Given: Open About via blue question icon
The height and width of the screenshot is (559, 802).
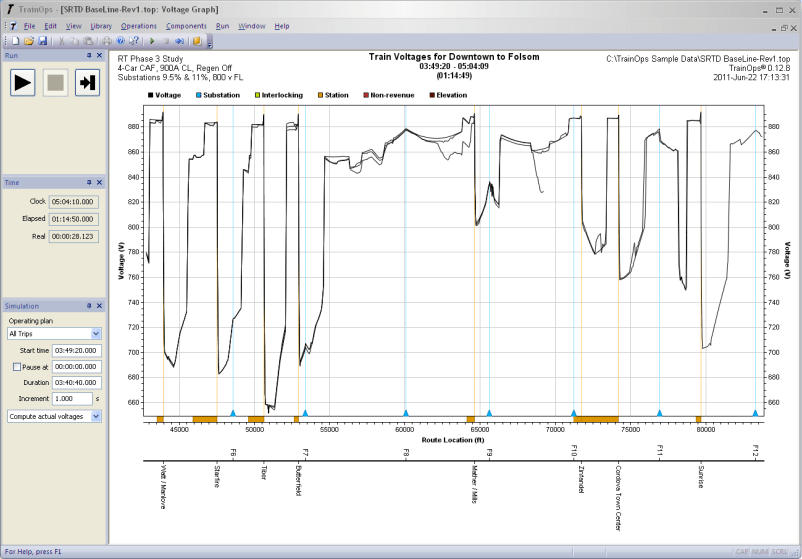Looking at the screenshot, I should (x=121, y=41).
